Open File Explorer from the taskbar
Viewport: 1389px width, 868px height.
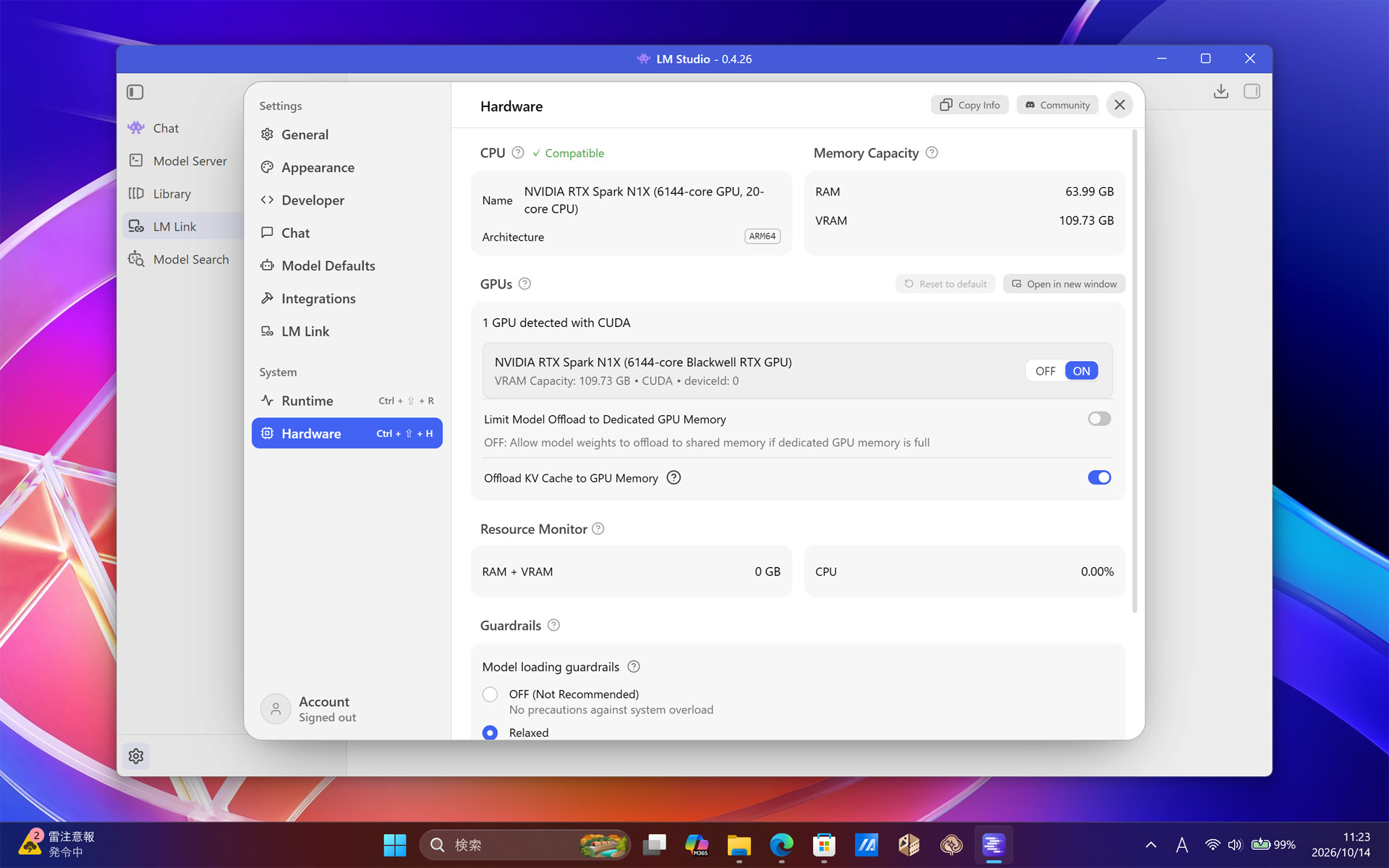(739, 844)
